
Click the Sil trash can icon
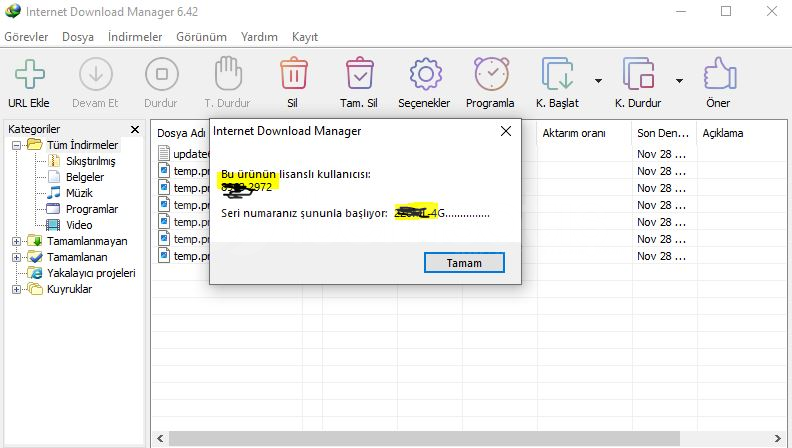pyautogui.click(x=293, y=74)
